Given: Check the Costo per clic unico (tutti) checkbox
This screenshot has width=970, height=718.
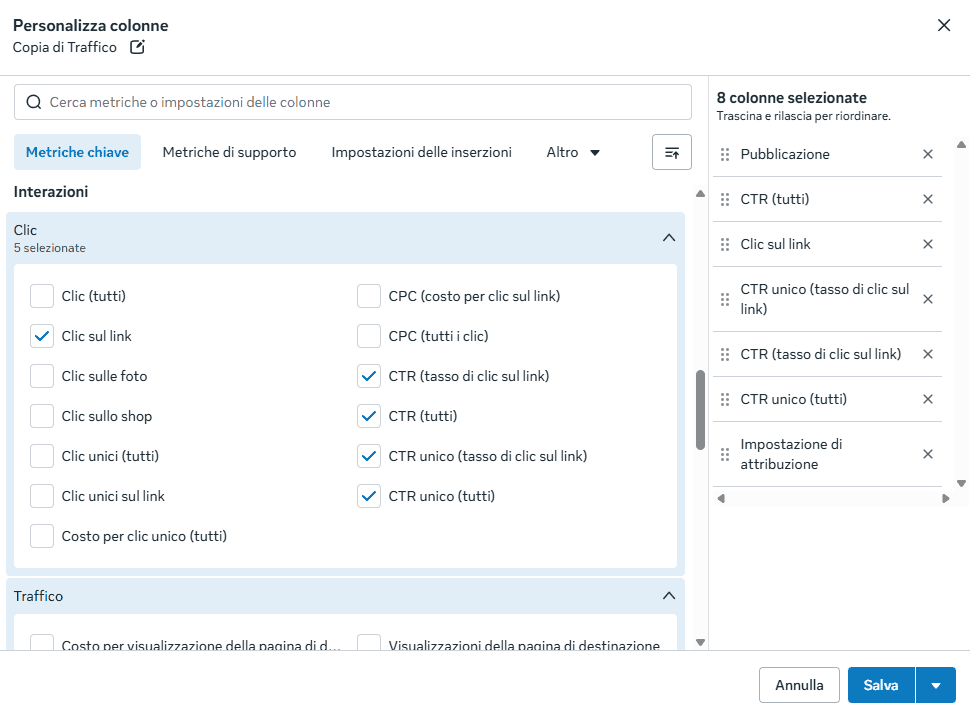Looking at the screenshot, I should coord(42,536).
